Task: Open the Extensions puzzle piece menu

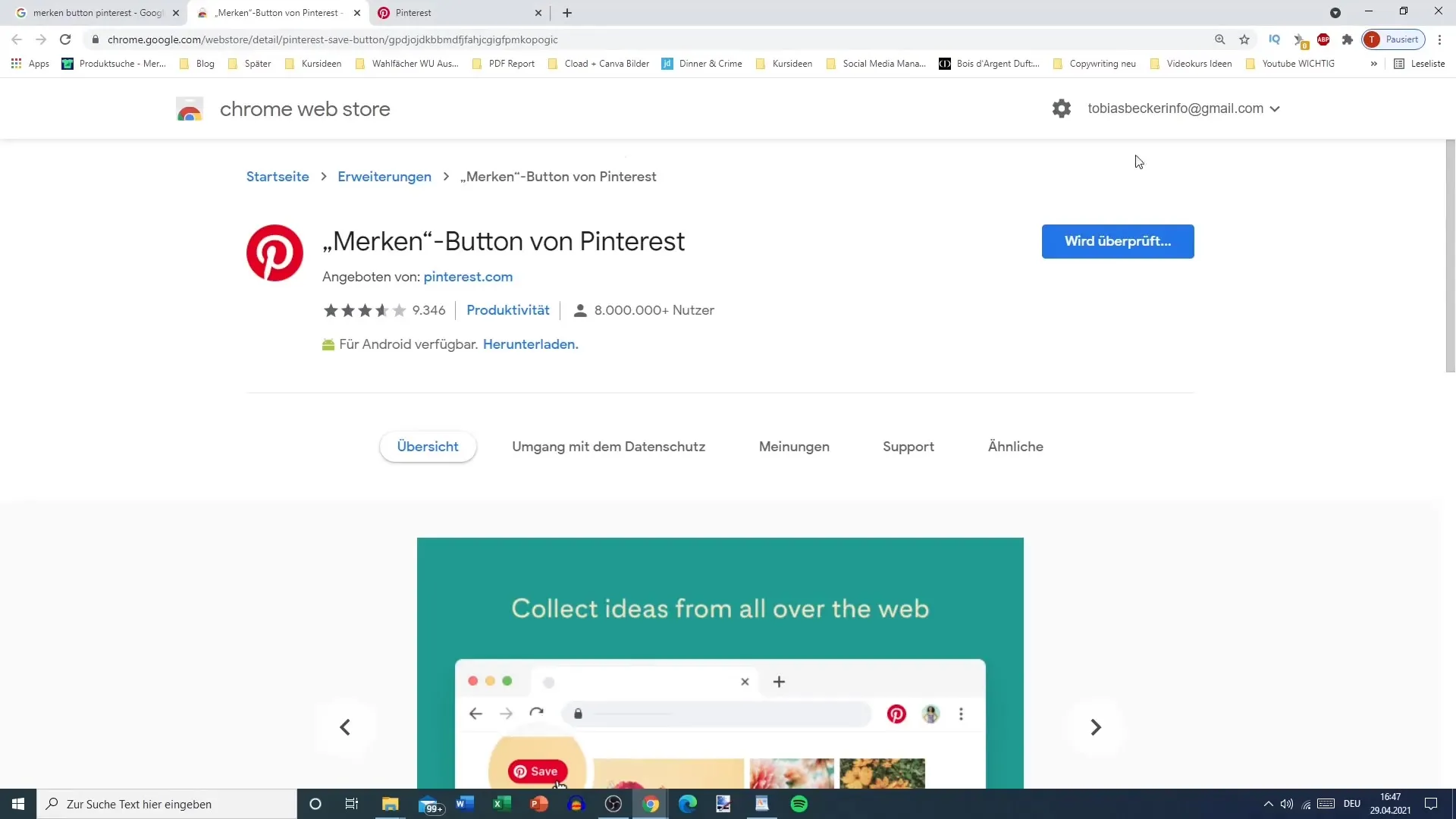Action: click(1348, 39)
